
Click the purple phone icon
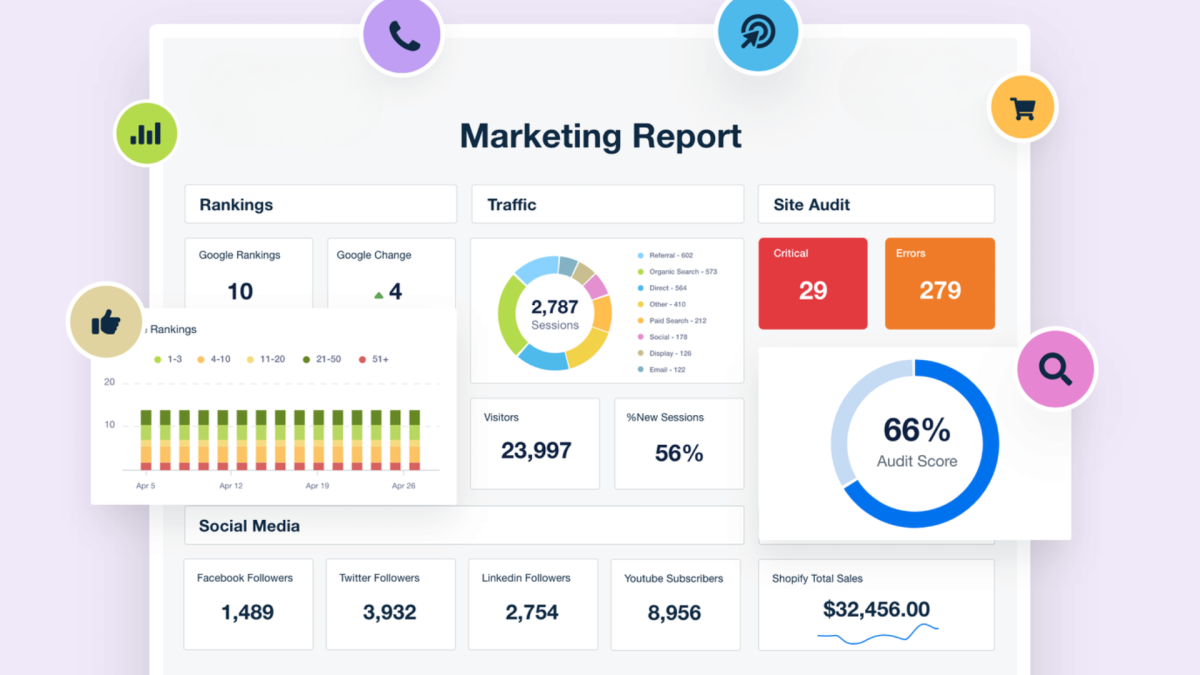point(403,36)
